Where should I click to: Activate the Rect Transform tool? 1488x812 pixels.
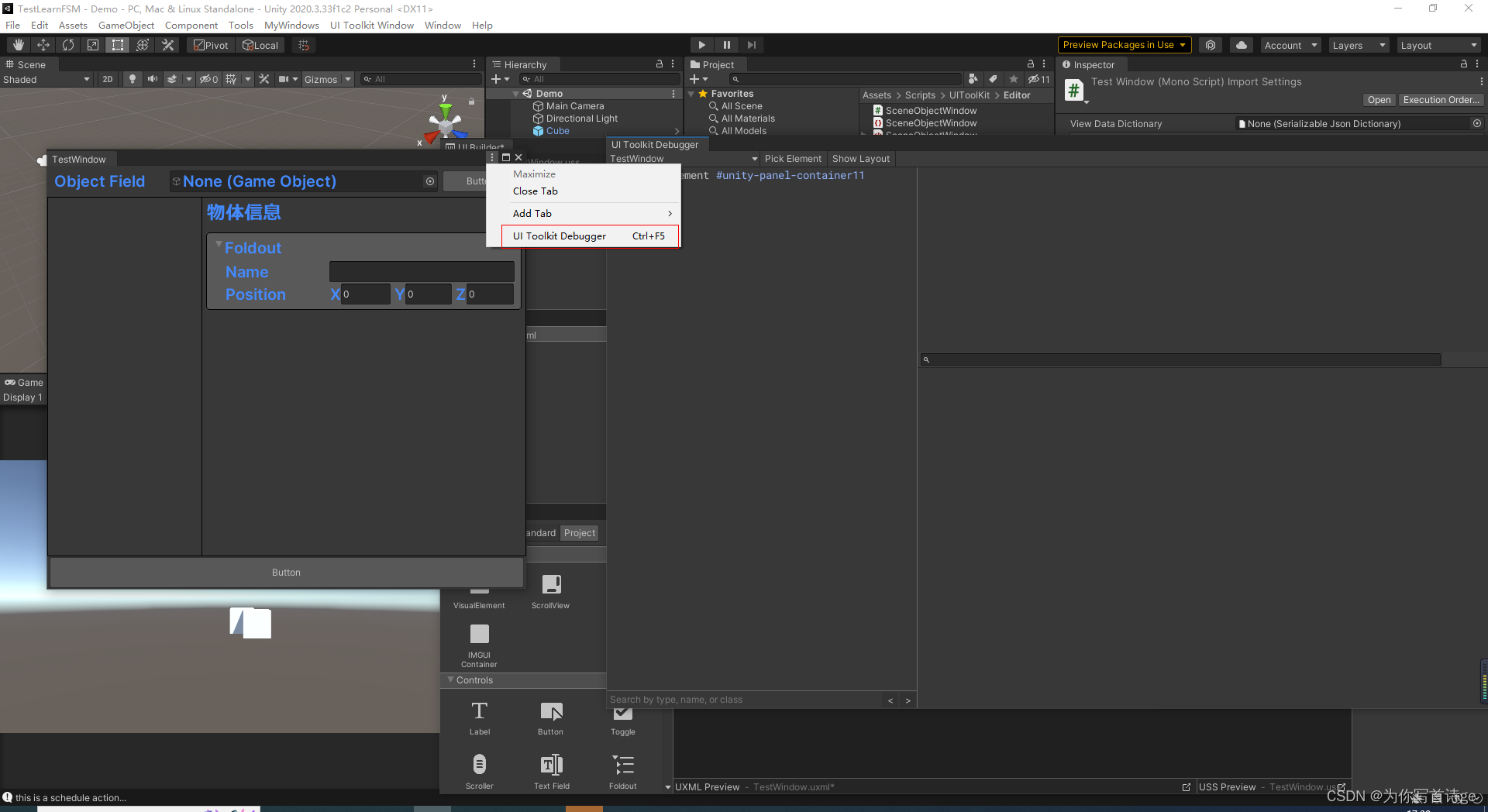click(x=118, y=44)
